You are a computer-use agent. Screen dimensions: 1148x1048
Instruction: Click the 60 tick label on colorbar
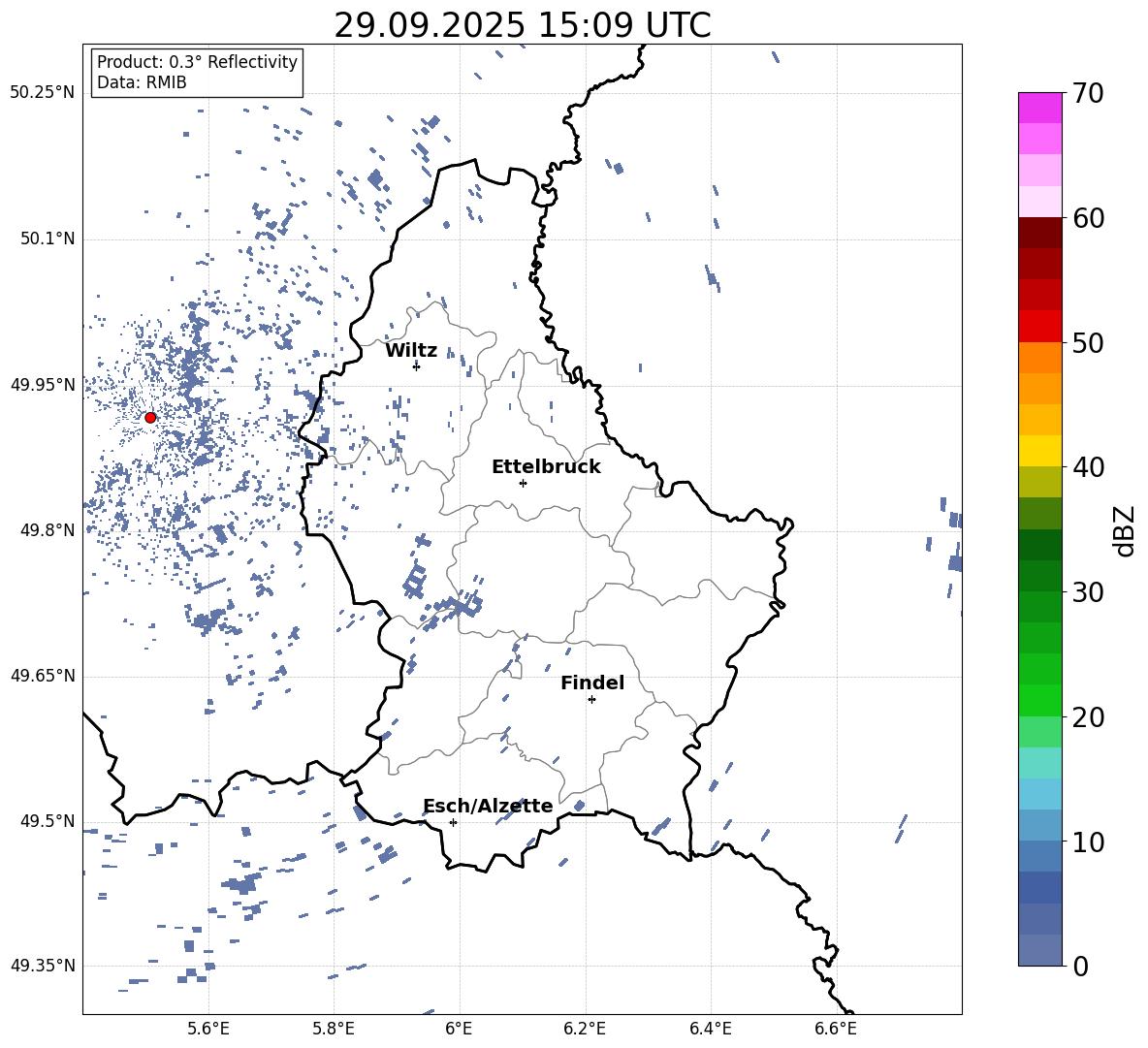point(1088,218)
